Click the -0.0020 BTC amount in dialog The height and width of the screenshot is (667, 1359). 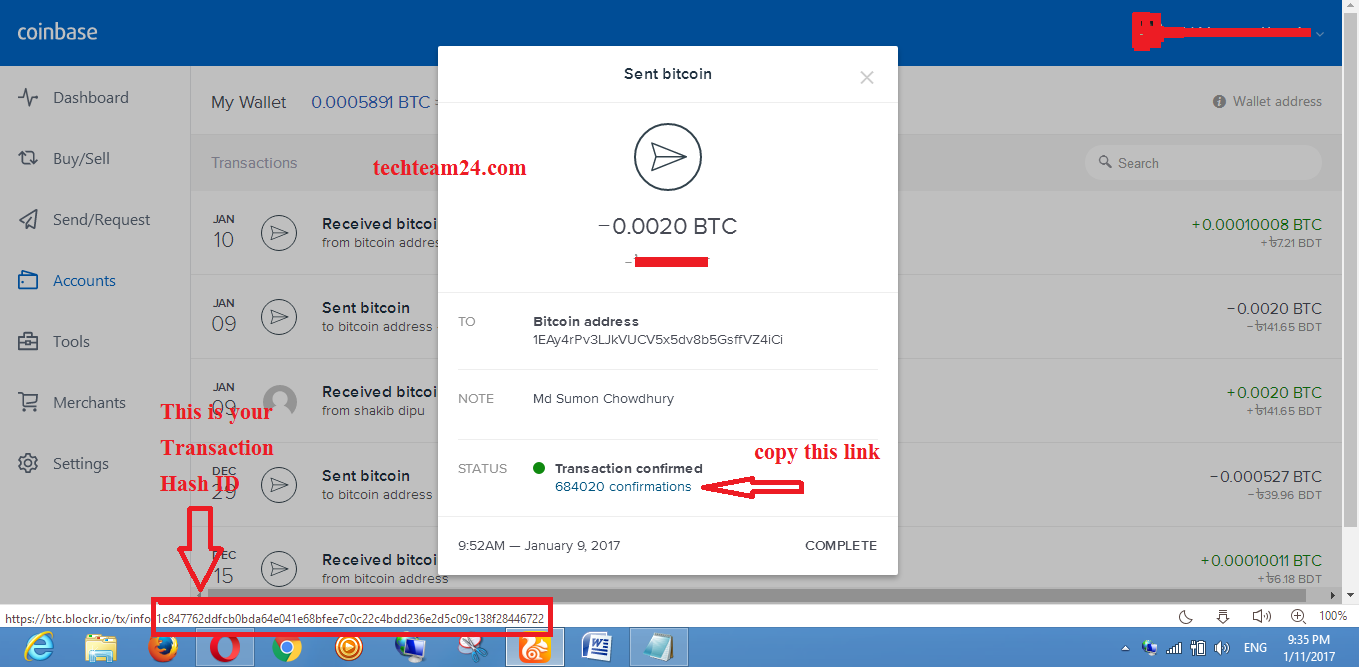[667, 226]
